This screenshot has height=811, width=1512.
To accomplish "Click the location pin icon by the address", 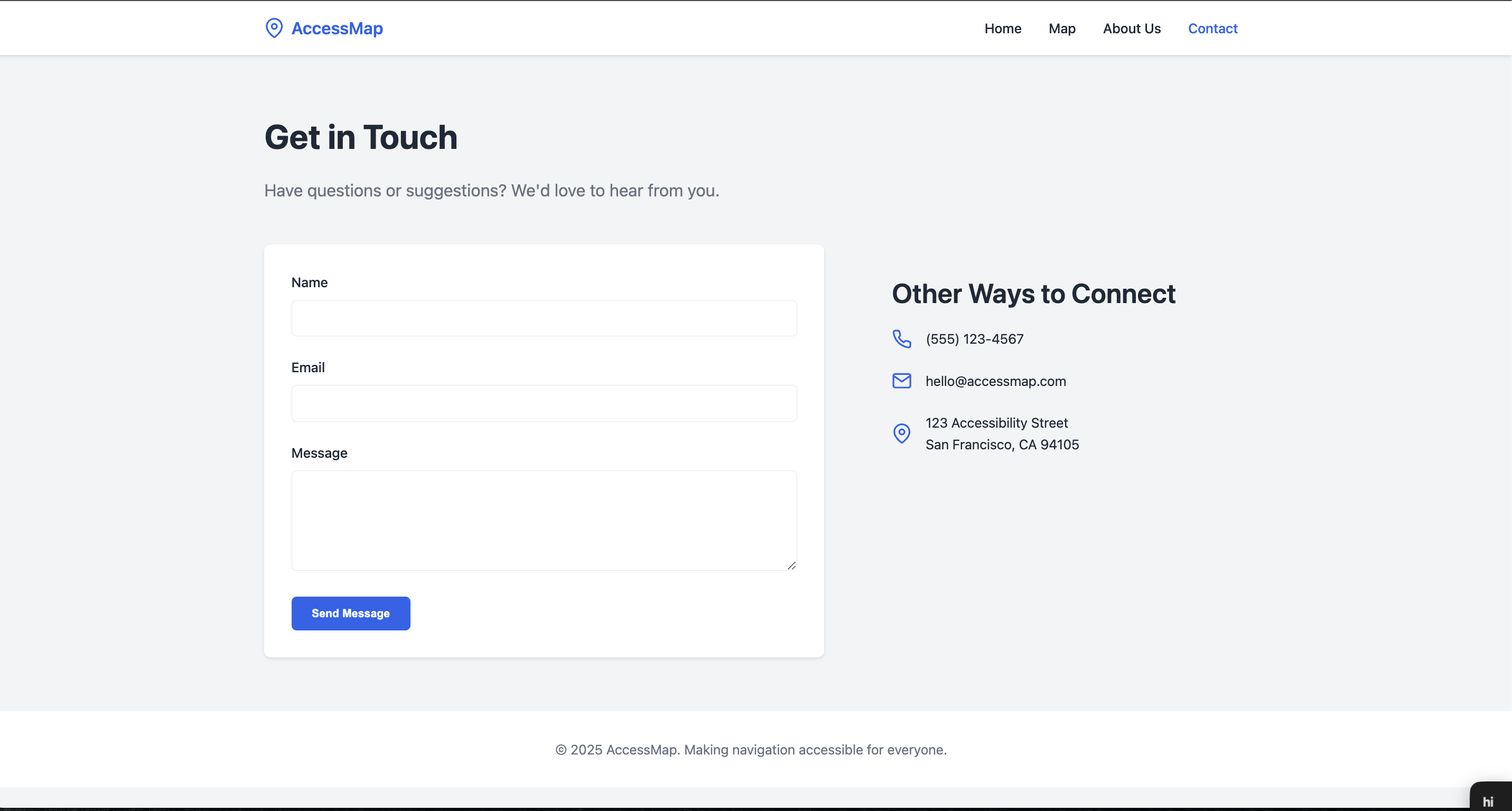I will coord(902,433).
